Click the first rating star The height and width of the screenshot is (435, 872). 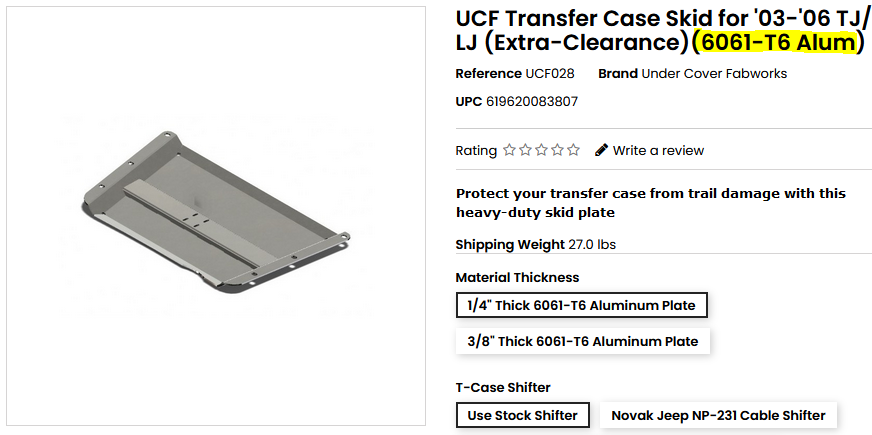pos(509,151)
